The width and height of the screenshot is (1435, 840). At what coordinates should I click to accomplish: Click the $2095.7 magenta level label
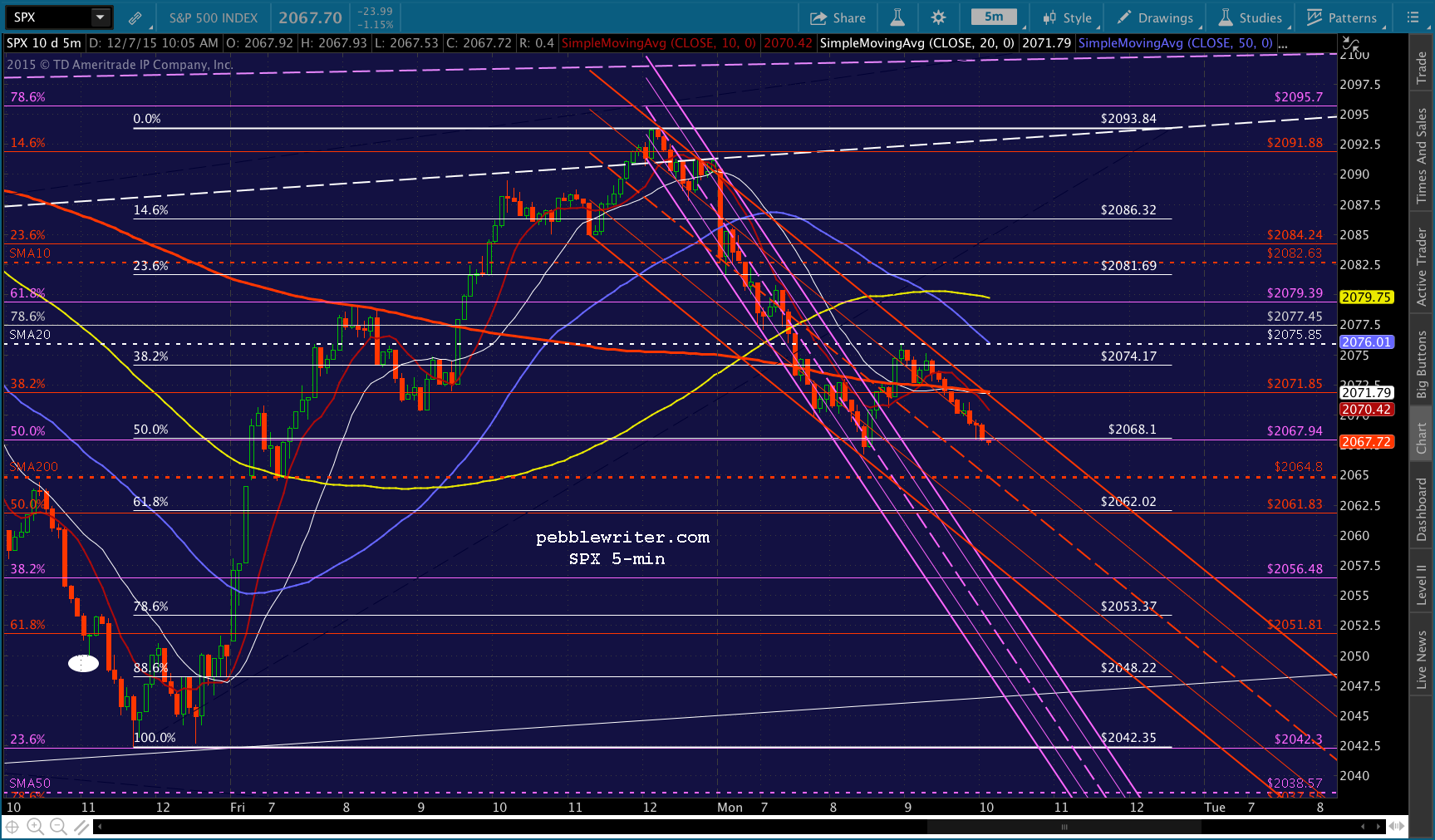(1298, 96)
